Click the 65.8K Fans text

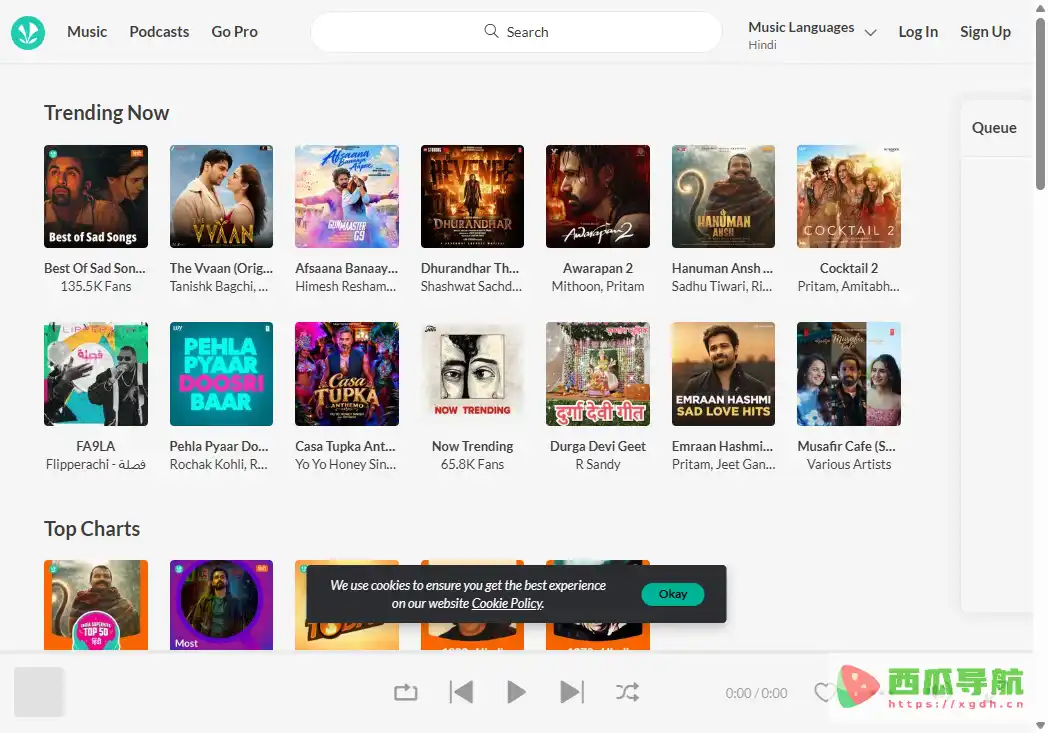(x=473, y=464)
